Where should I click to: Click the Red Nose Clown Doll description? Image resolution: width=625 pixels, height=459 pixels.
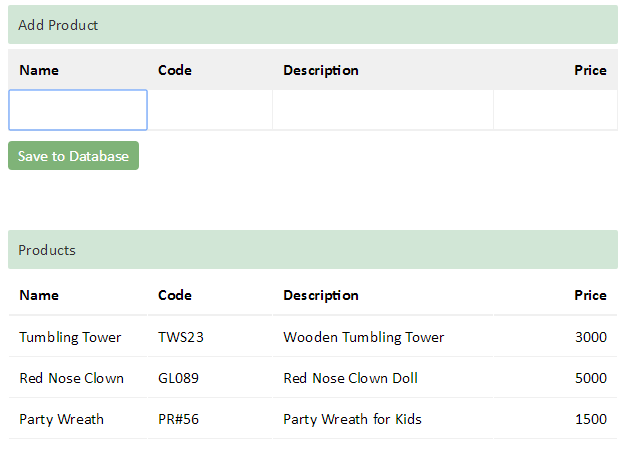click(350, 378)
